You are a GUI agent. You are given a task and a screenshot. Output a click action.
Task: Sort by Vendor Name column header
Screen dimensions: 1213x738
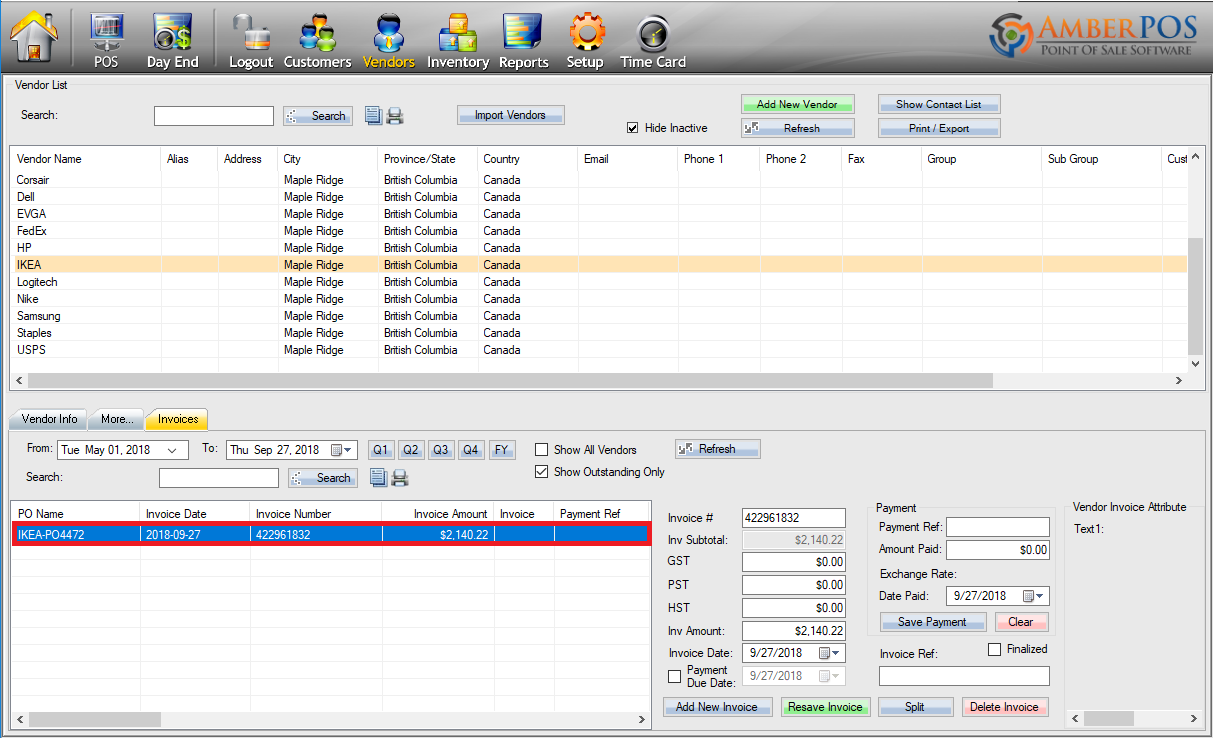click(x=86, y=159)
